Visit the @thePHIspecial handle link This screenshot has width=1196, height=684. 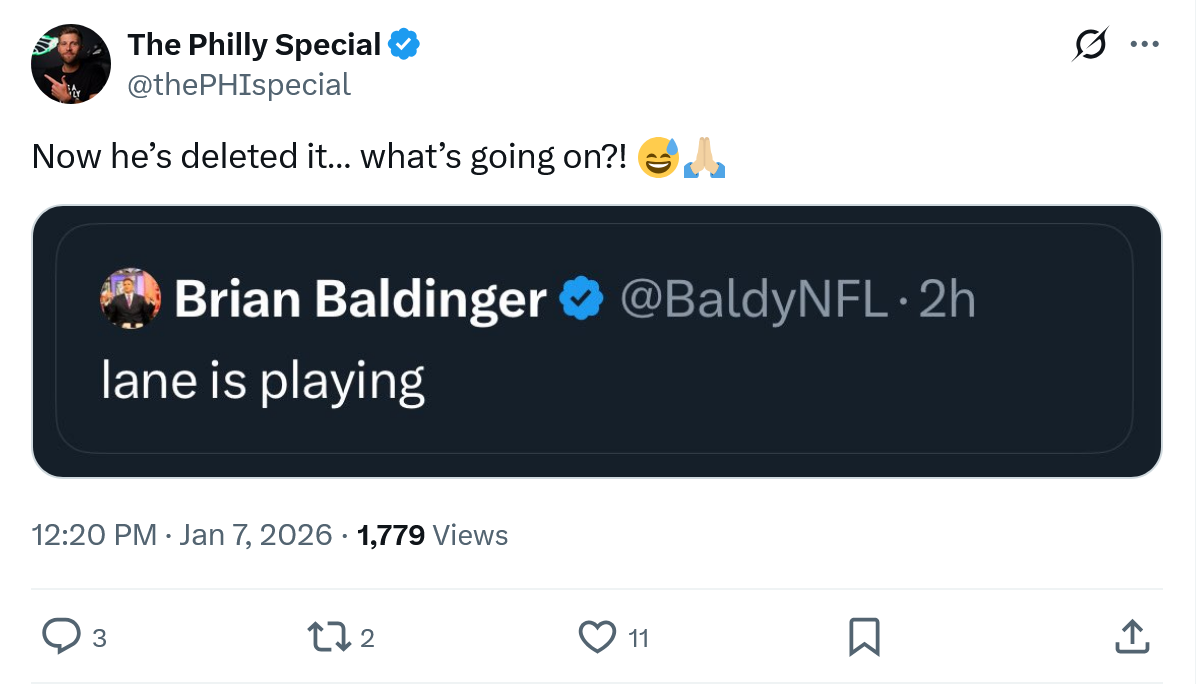239,85
